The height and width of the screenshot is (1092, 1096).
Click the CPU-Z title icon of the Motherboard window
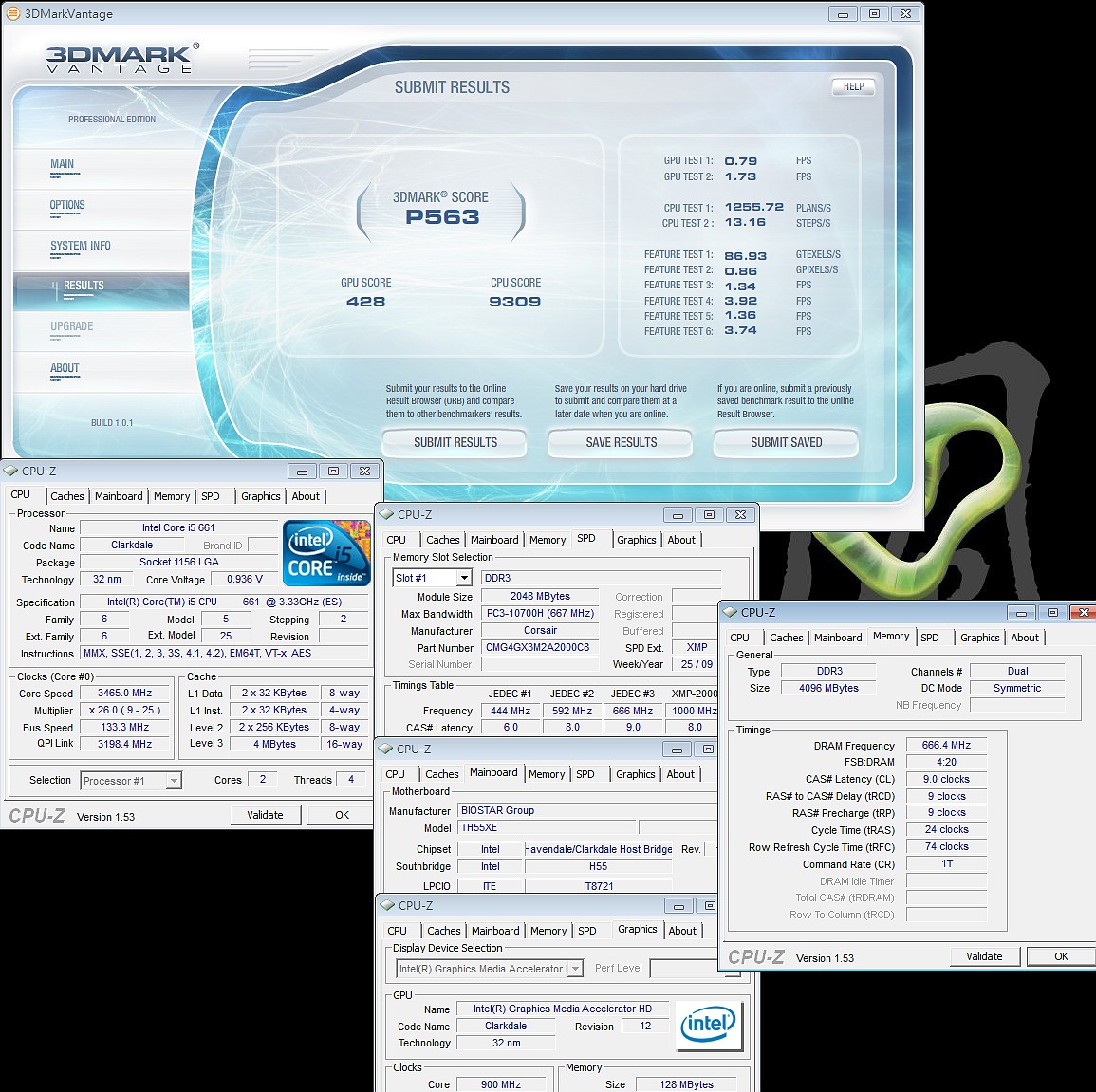click(386, 749)
